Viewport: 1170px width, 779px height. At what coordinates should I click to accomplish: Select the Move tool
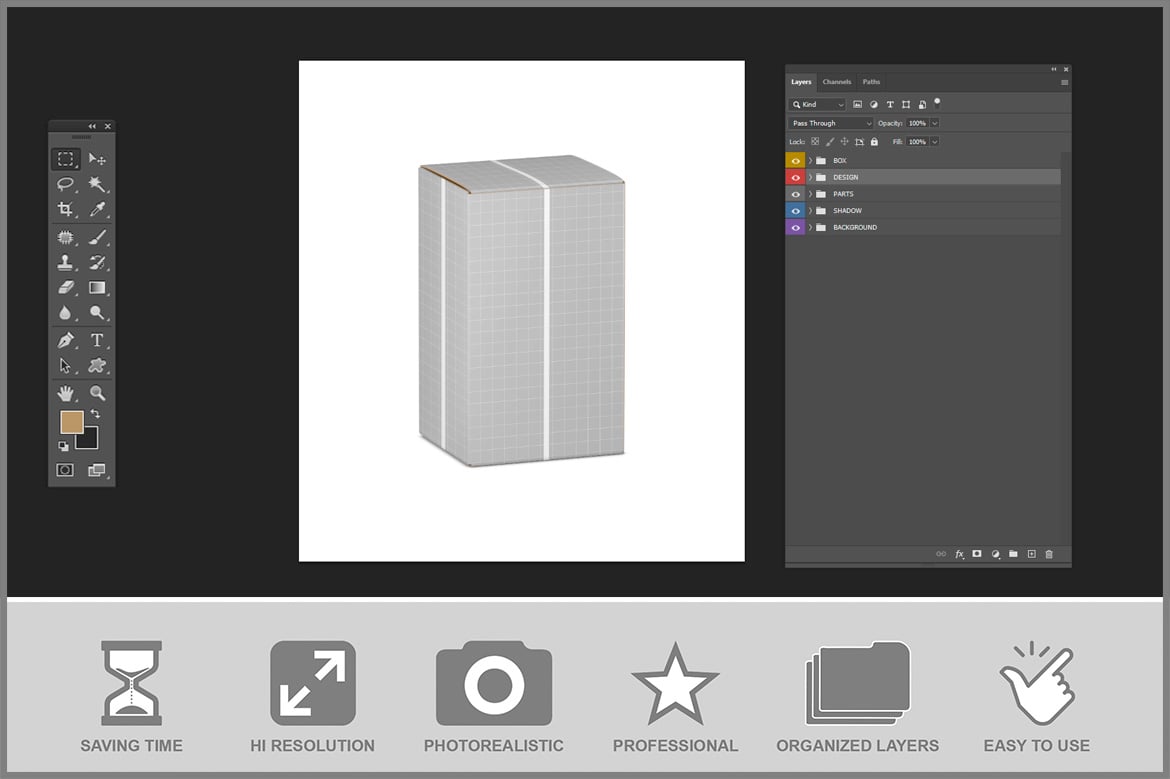[x=97, y=158]
